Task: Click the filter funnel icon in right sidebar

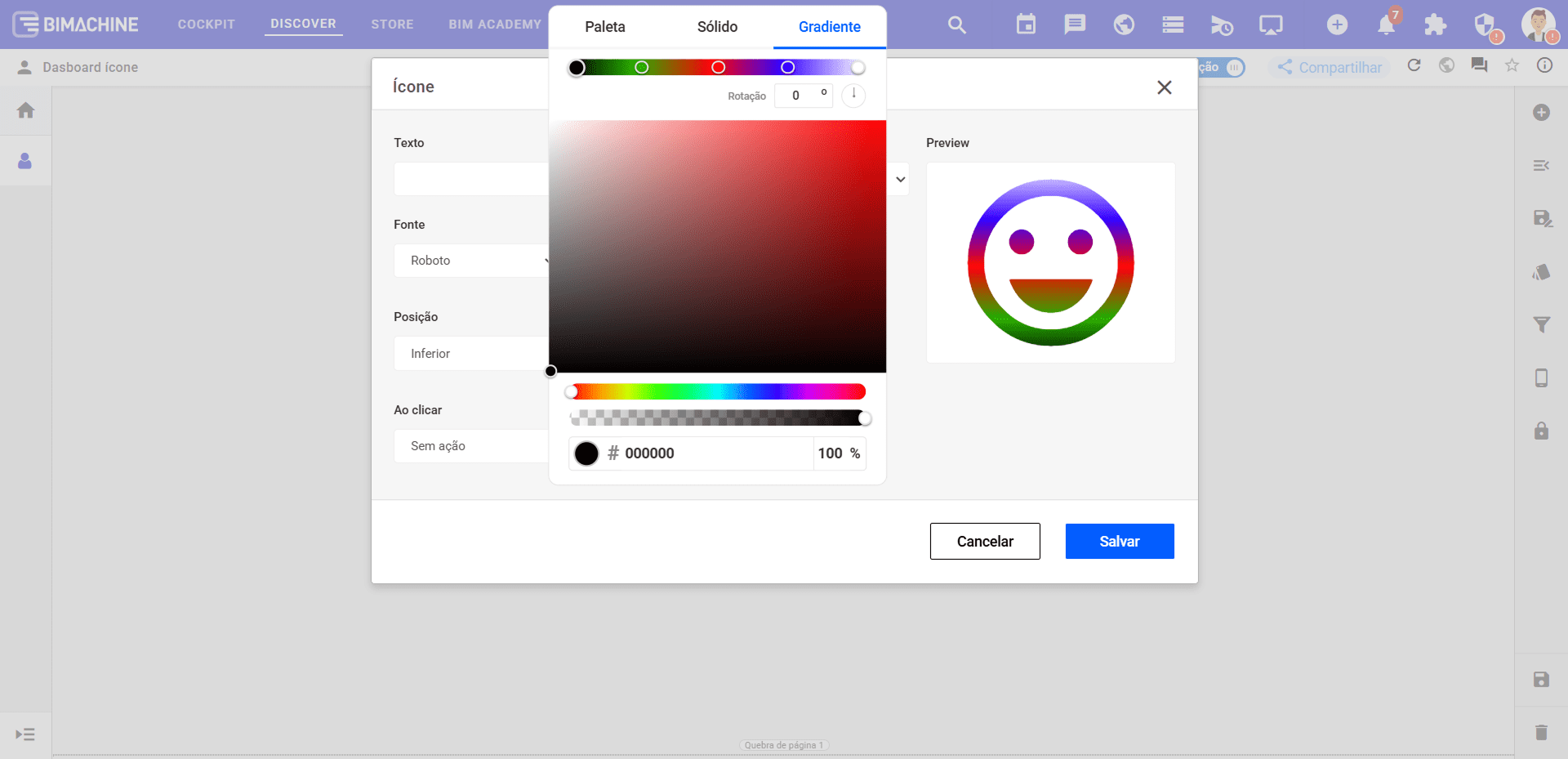Action: pyautogui.click(x=1541, y=324)
